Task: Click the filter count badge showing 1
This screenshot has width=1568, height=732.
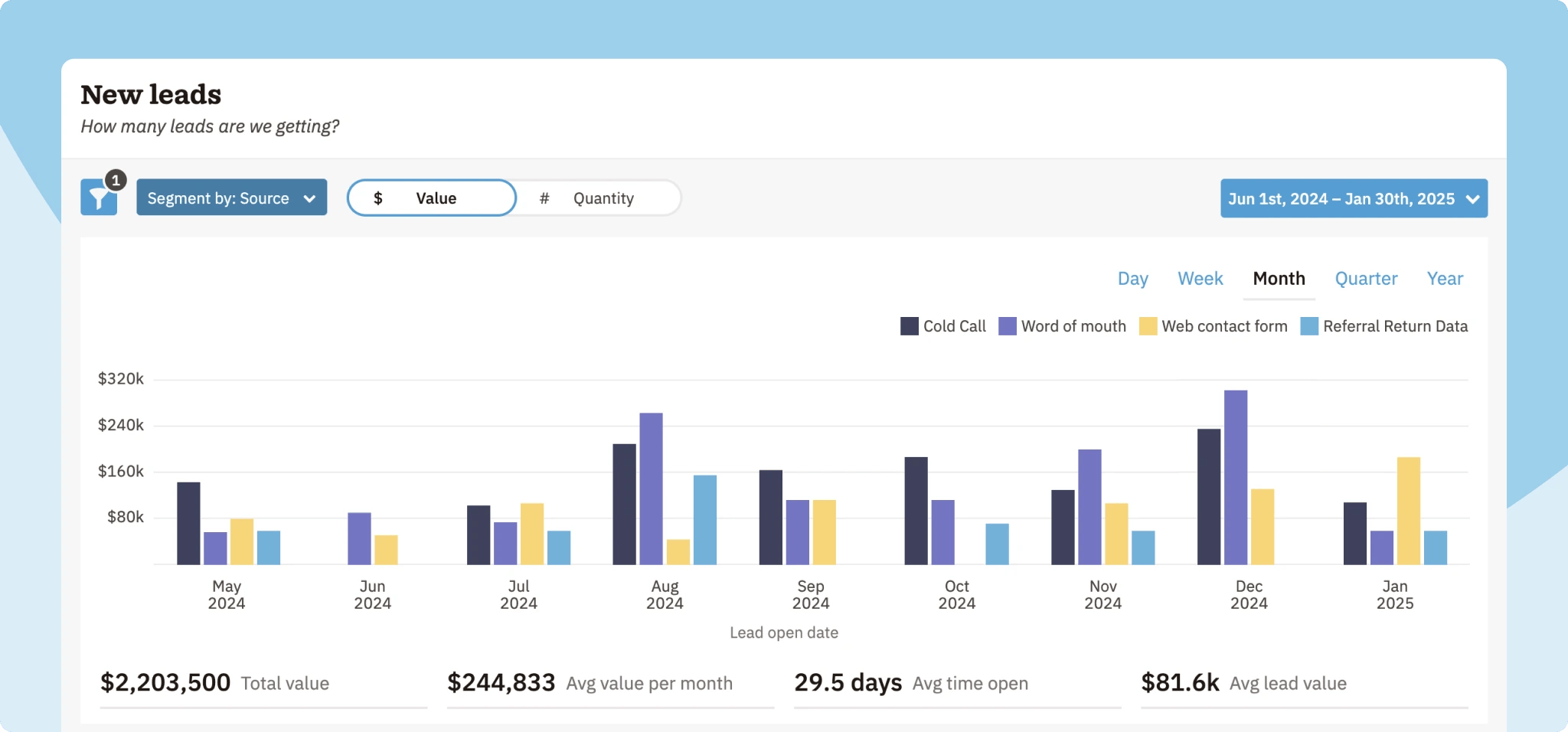Action: tap(116, 179)
